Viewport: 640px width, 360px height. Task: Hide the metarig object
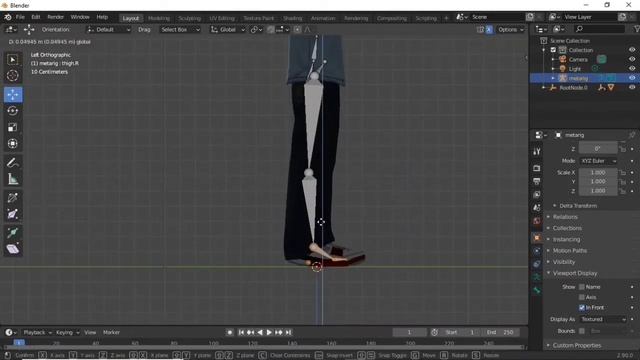pos(632,78)
